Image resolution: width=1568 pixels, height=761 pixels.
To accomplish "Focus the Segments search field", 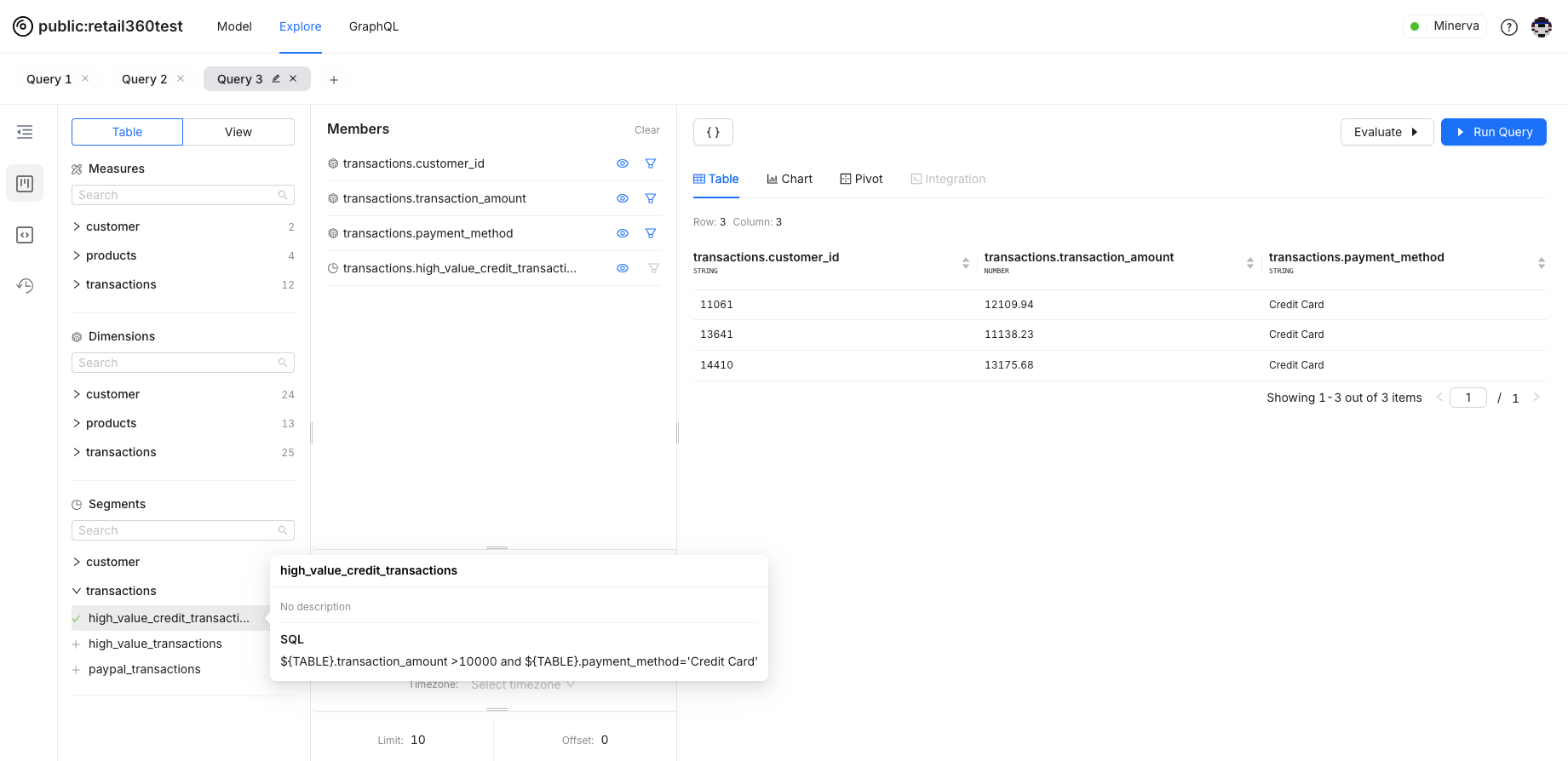I will click(x=183, y=530).
